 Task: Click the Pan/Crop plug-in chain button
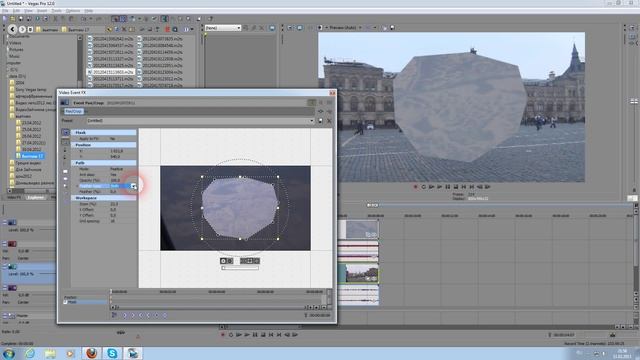point(73,111)
